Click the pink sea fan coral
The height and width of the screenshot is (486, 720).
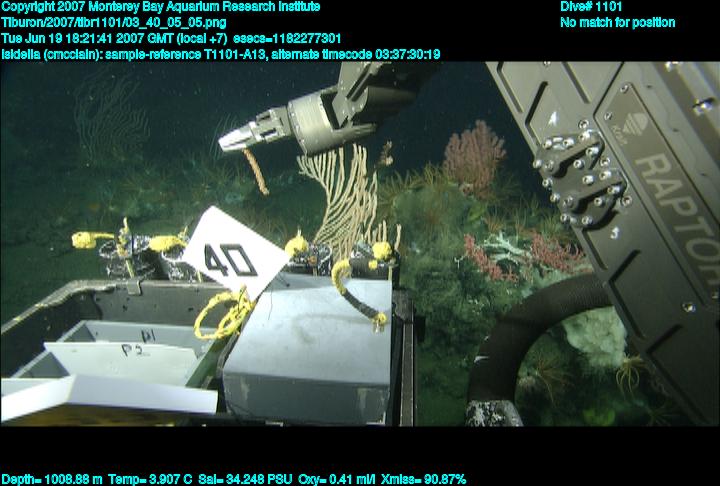pyautogui.click(x=474, y=153)
